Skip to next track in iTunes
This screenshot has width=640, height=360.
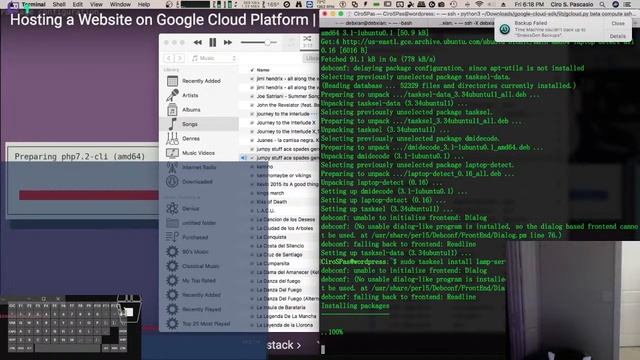[x=228, y=42]
